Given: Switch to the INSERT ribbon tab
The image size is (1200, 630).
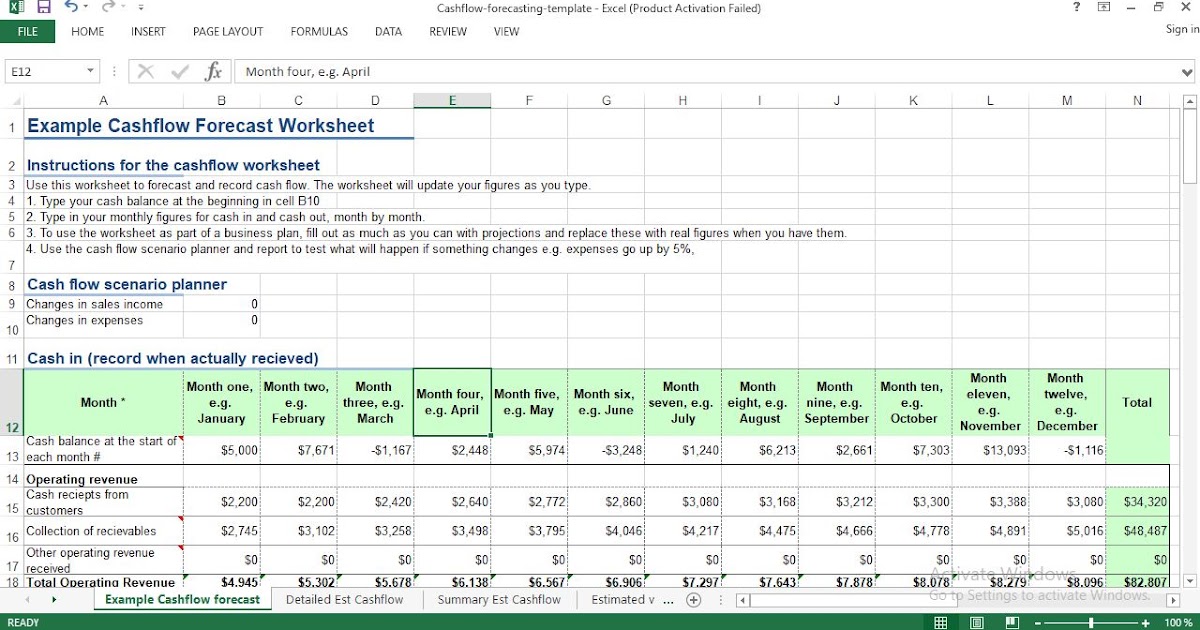Looking at the screenshot, I should tap(148, 32).
